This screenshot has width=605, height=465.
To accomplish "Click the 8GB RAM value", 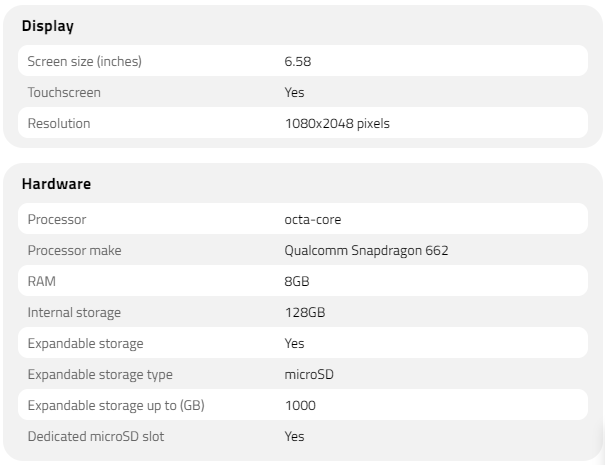I will [297, 281].
